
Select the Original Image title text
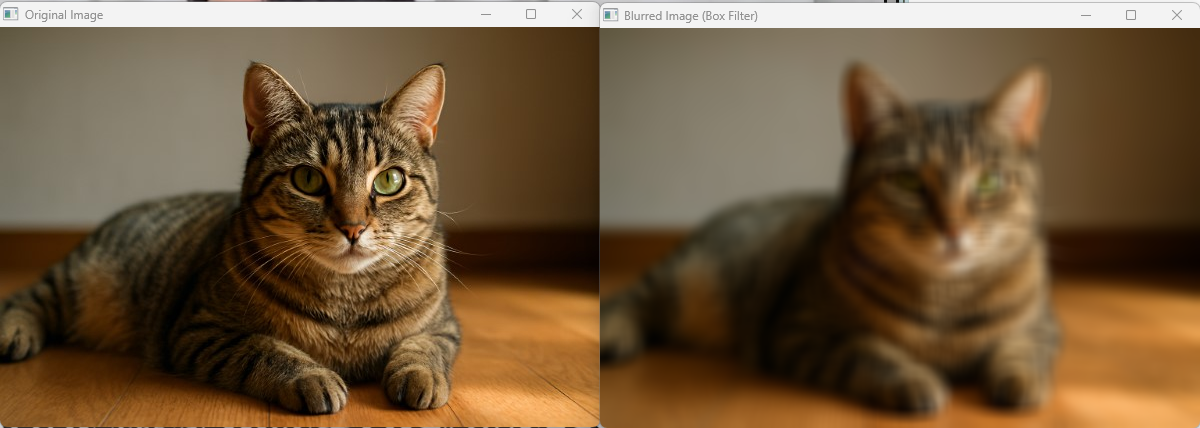click(x=63, y=16)
